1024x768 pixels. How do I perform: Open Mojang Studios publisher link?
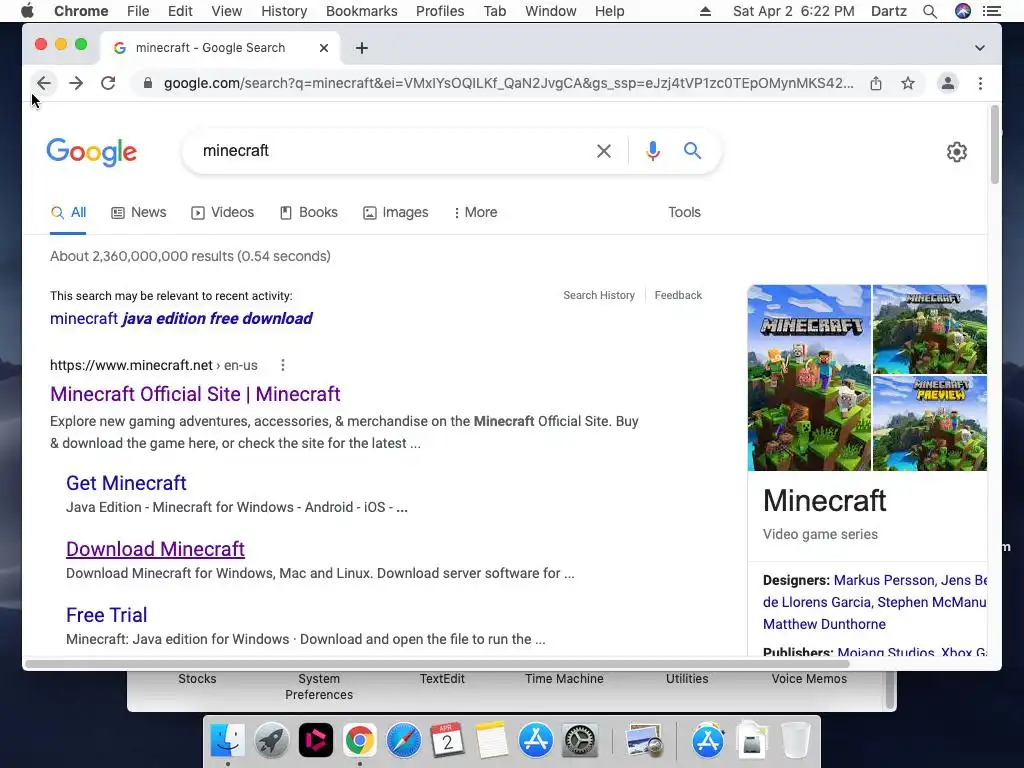point(886,652)
